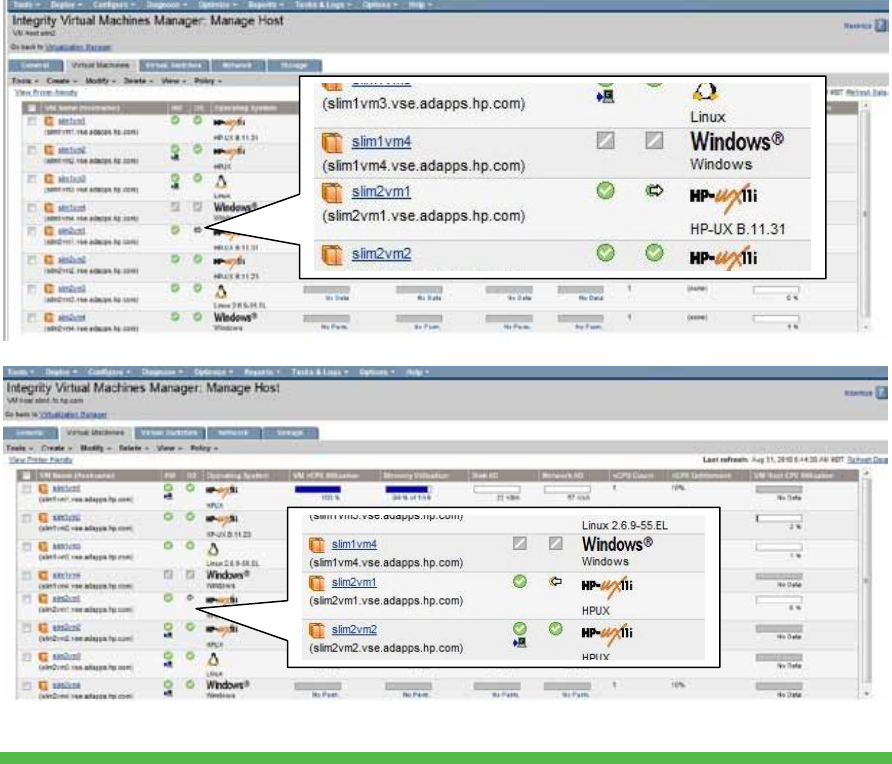
Task: Switch to Virtual Switches tab in upper window
Action: click(x=174, y=65)
